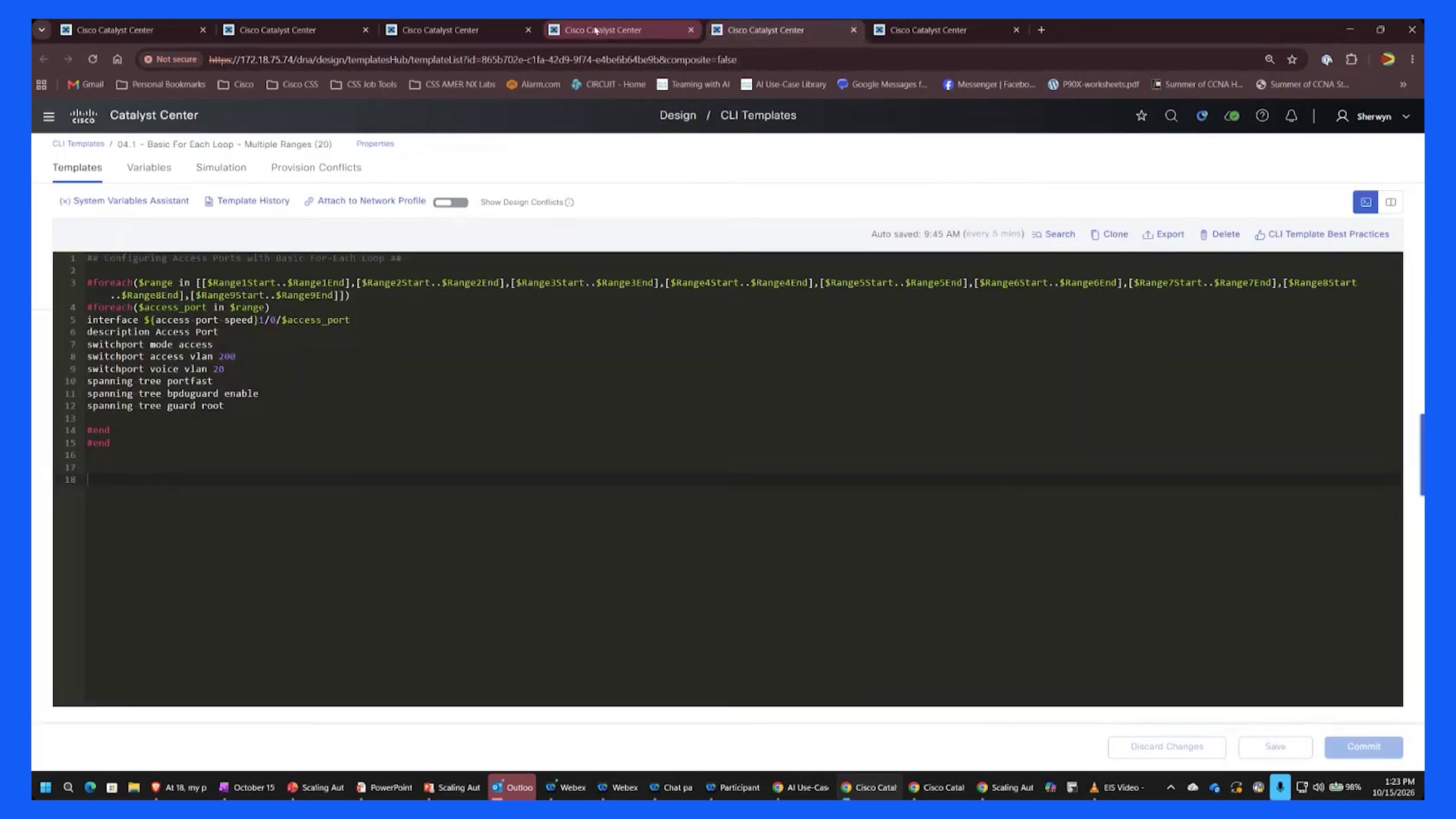Open the AI assistant icon in header
Image resolution: width=1456 pixels, height=819 pixels.
(1202, 116)
